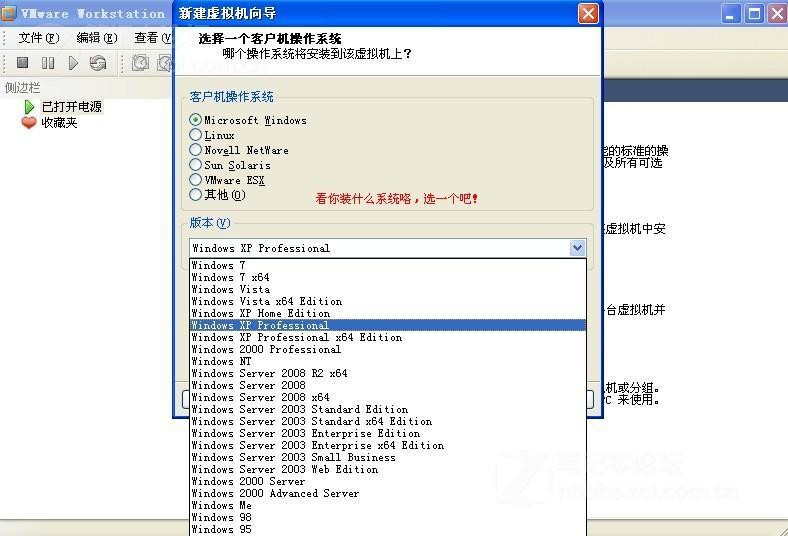The width and height of the screenshot is (788, 536).
Task: Close the 新建虚拟机向导 wizard dialog
Action: coord(589,13)
